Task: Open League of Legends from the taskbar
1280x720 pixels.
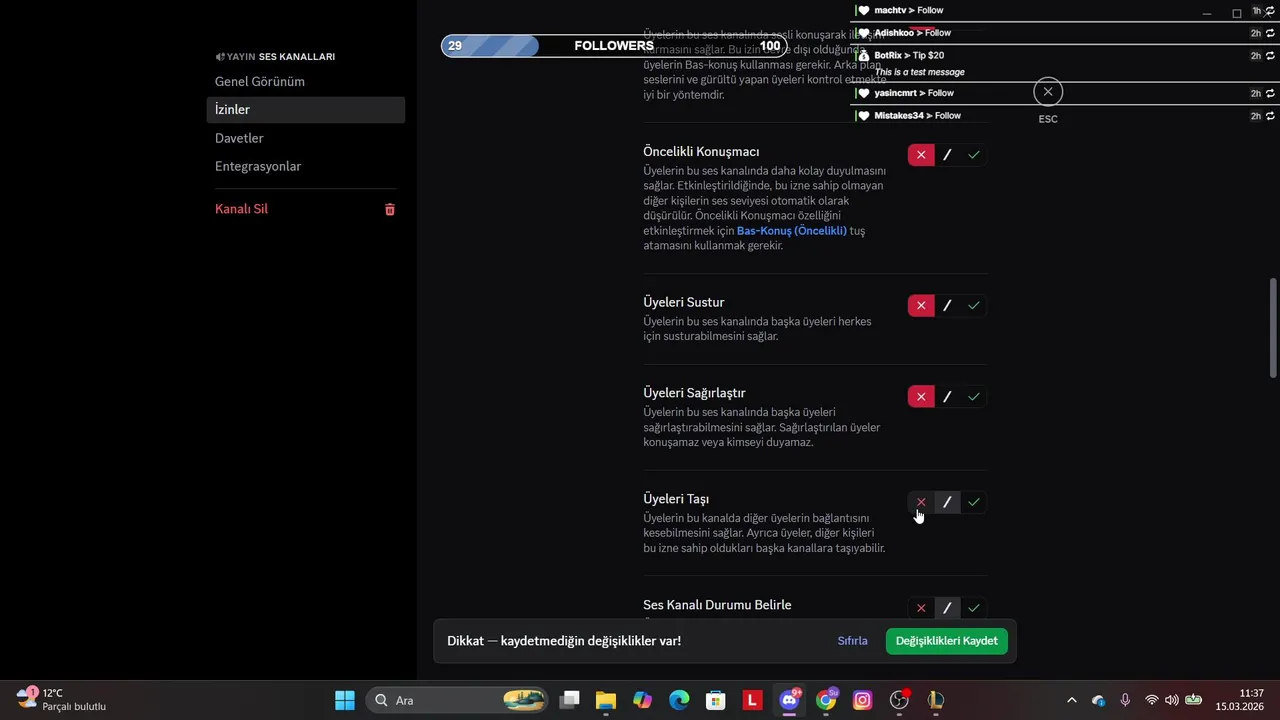Action: (x=936, y=700)
